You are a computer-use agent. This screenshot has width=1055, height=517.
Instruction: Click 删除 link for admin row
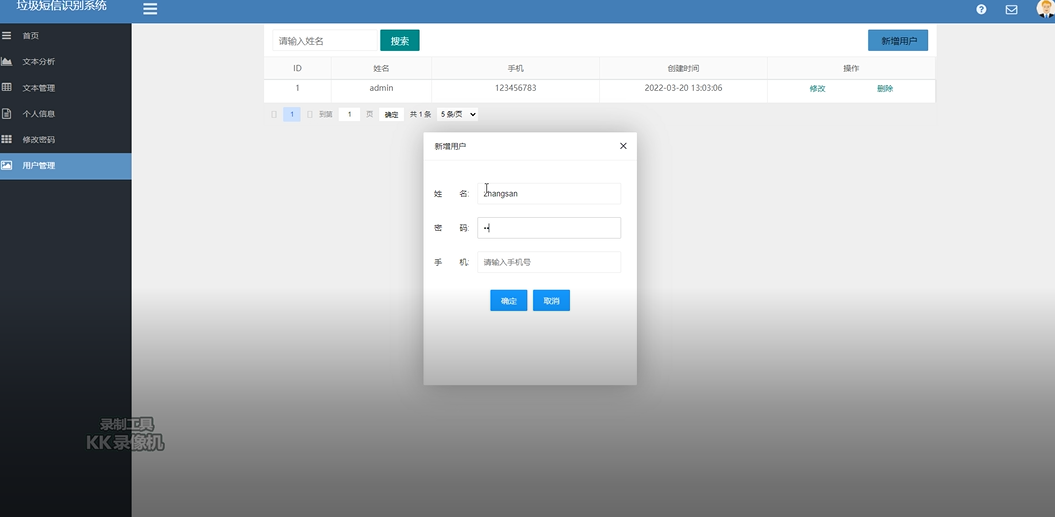pos(885,88)
